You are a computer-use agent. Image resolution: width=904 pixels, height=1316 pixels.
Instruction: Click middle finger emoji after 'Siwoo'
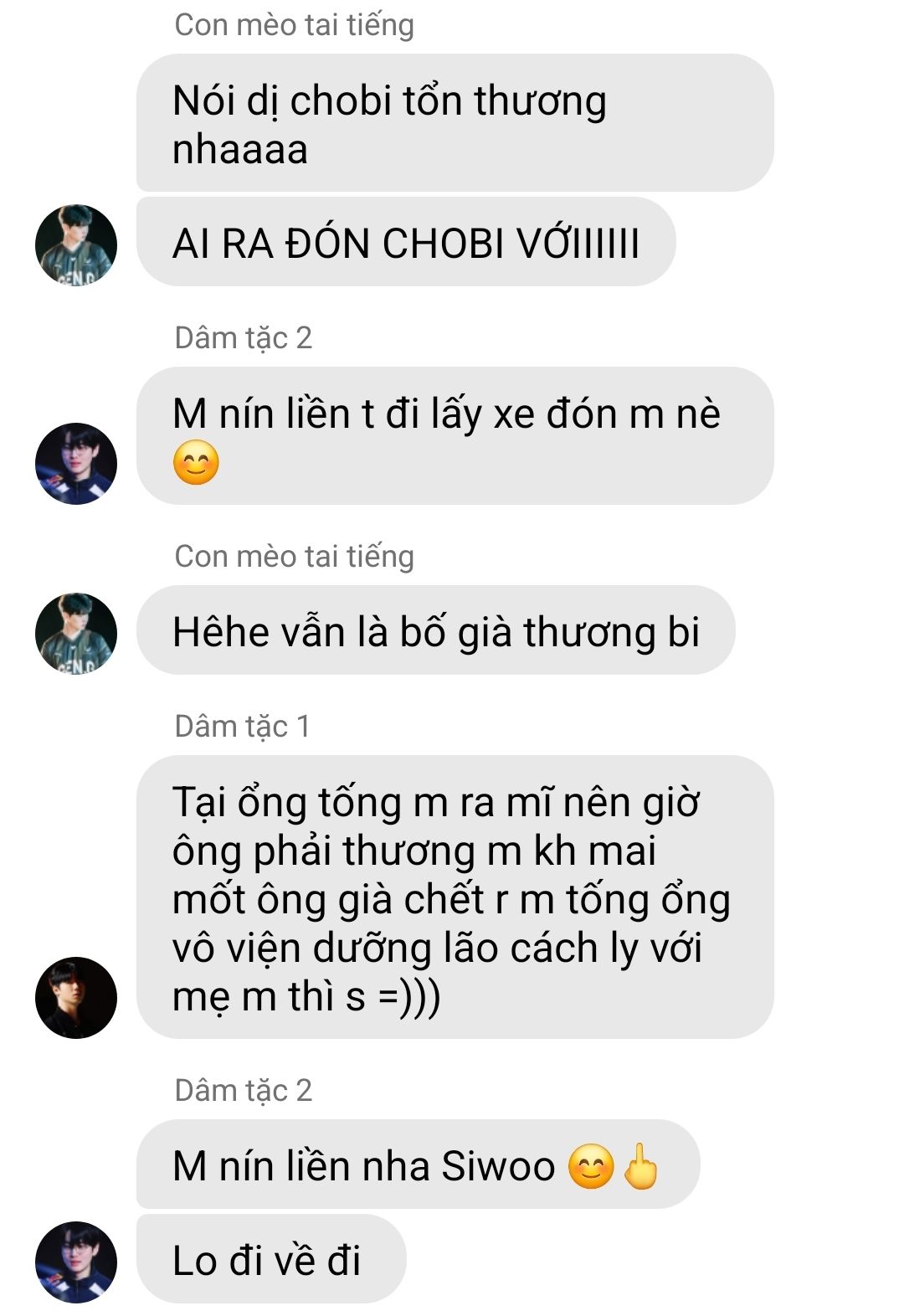(641, 1165)
